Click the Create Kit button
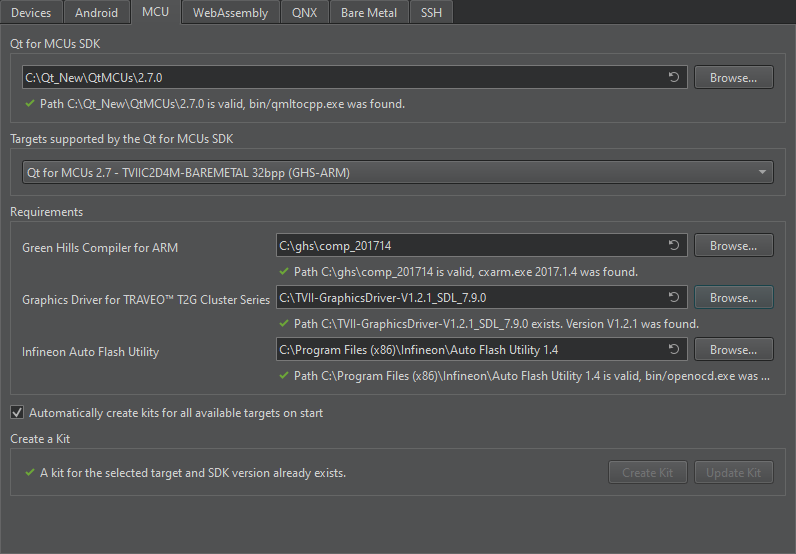Screen dimensions: 796x554 point(647,473)
